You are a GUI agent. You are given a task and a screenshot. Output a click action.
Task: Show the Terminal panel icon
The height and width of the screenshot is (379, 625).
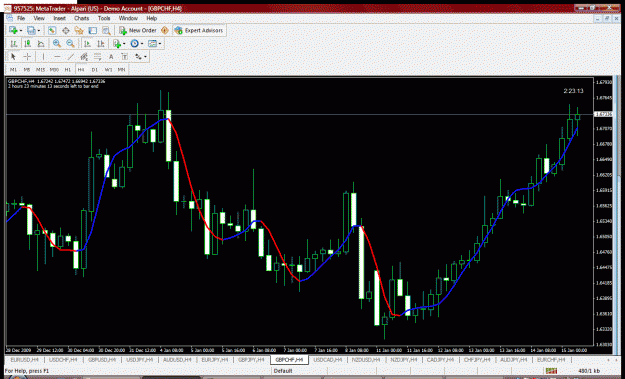(92, 30)
